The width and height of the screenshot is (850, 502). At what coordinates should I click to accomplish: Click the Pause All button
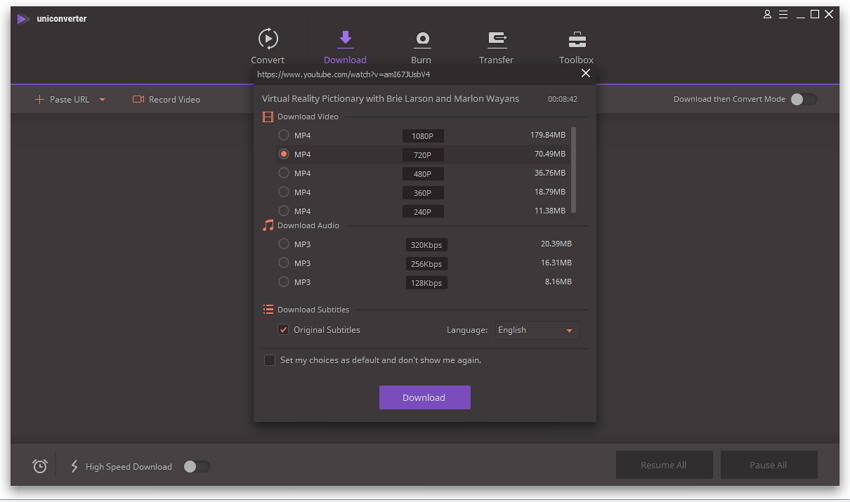coord(768,465)
